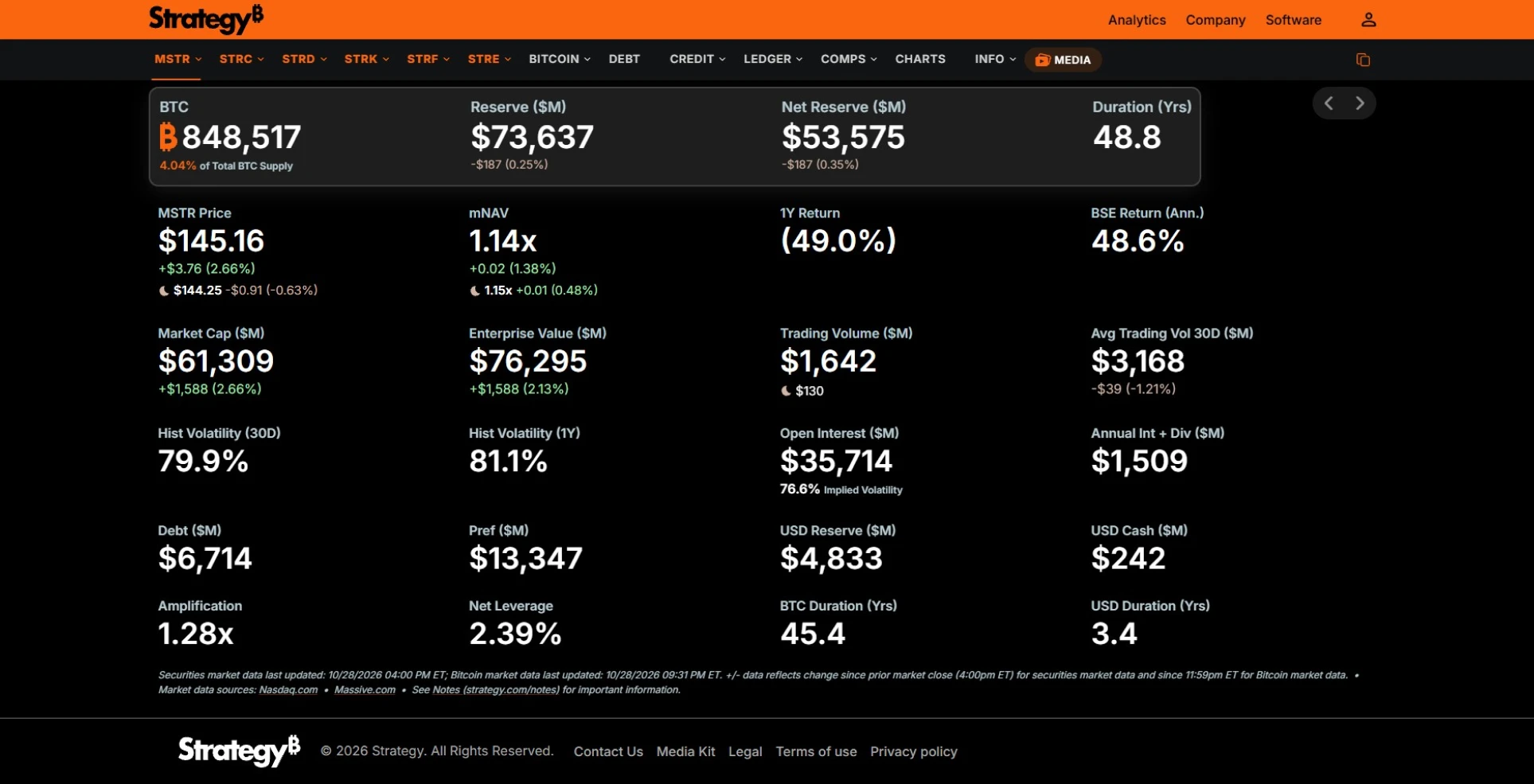This screenshot has height=784, width=1534.
Task: Open Privacy policy in footer
Action: point(914,751)
